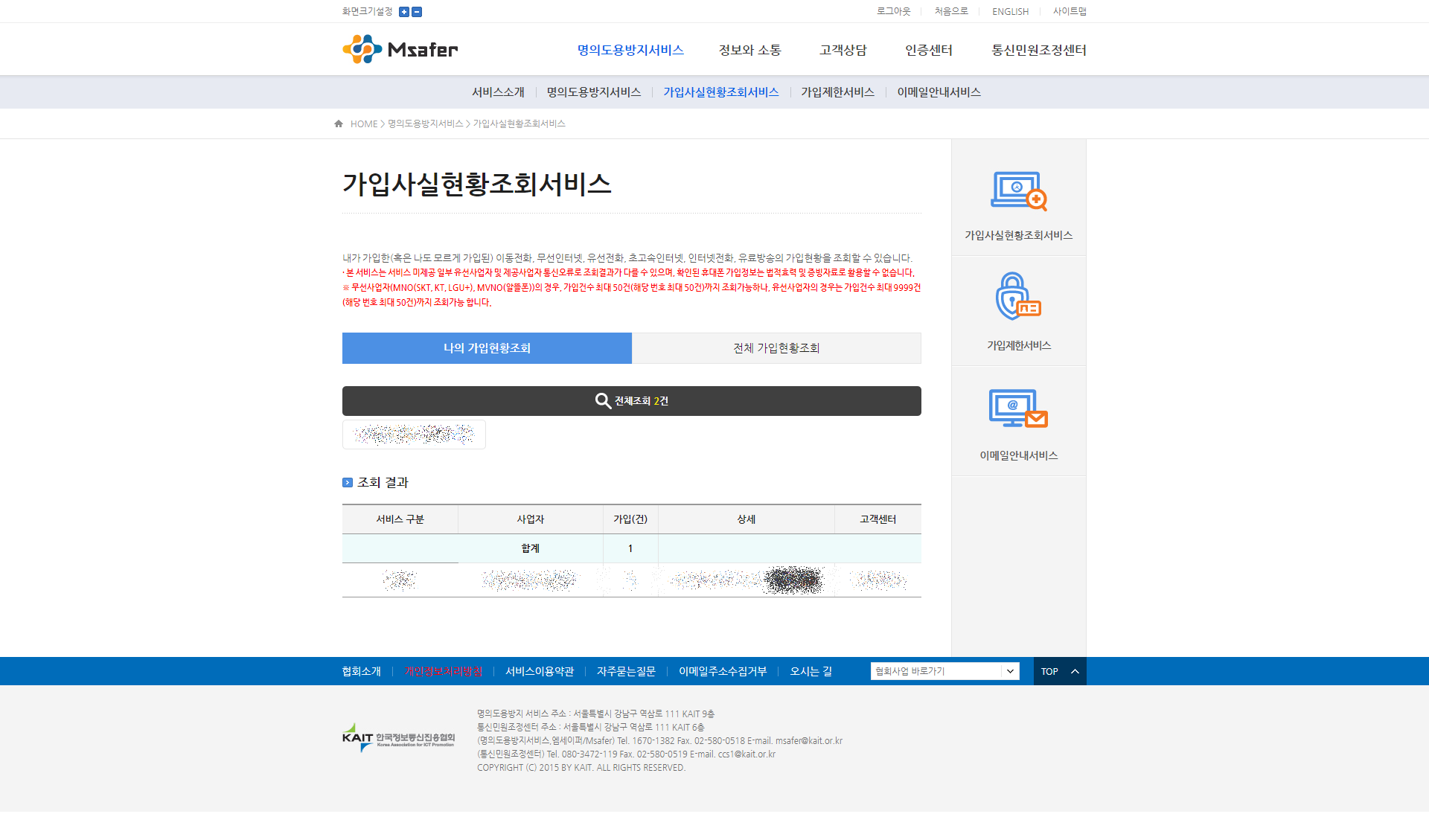Click the home icon in the breadcrumb

[337, 123]
